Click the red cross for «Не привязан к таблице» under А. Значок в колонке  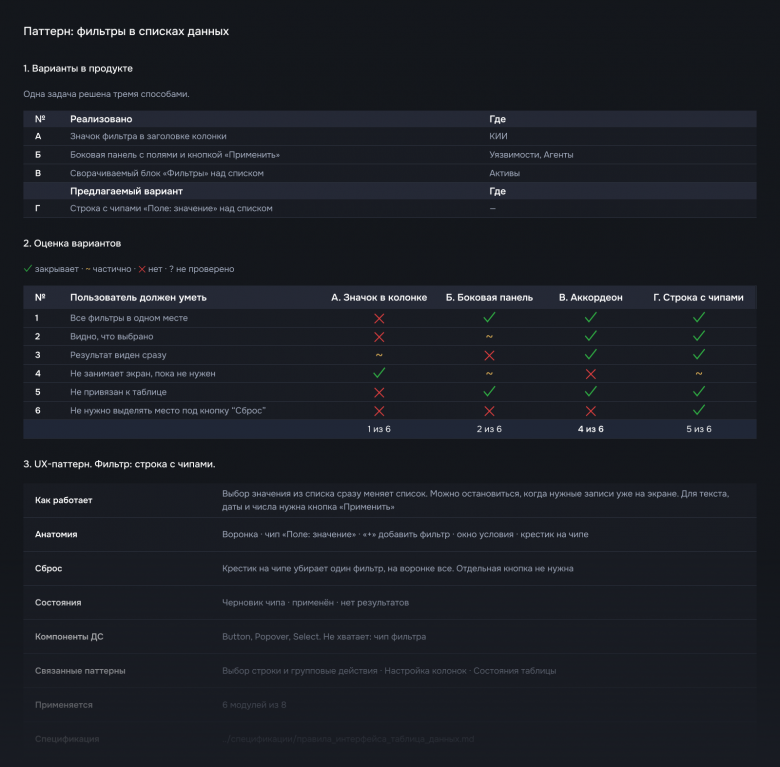click(x=379, y=392)
